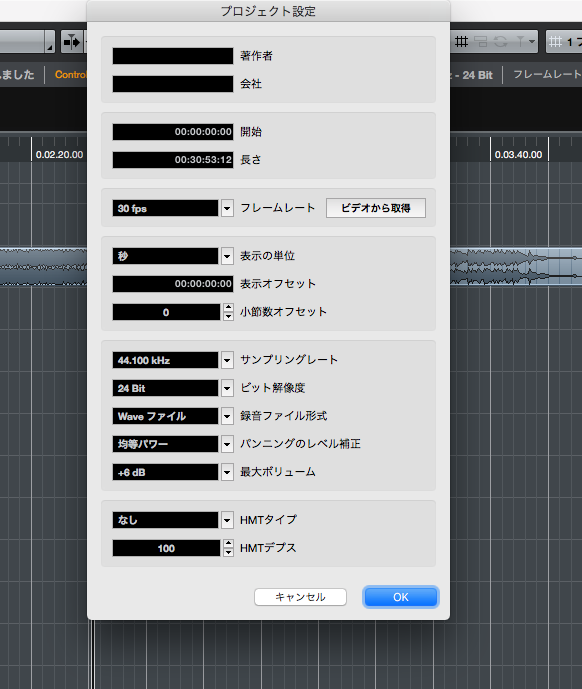Click the grayed Snap type icon

481,42
